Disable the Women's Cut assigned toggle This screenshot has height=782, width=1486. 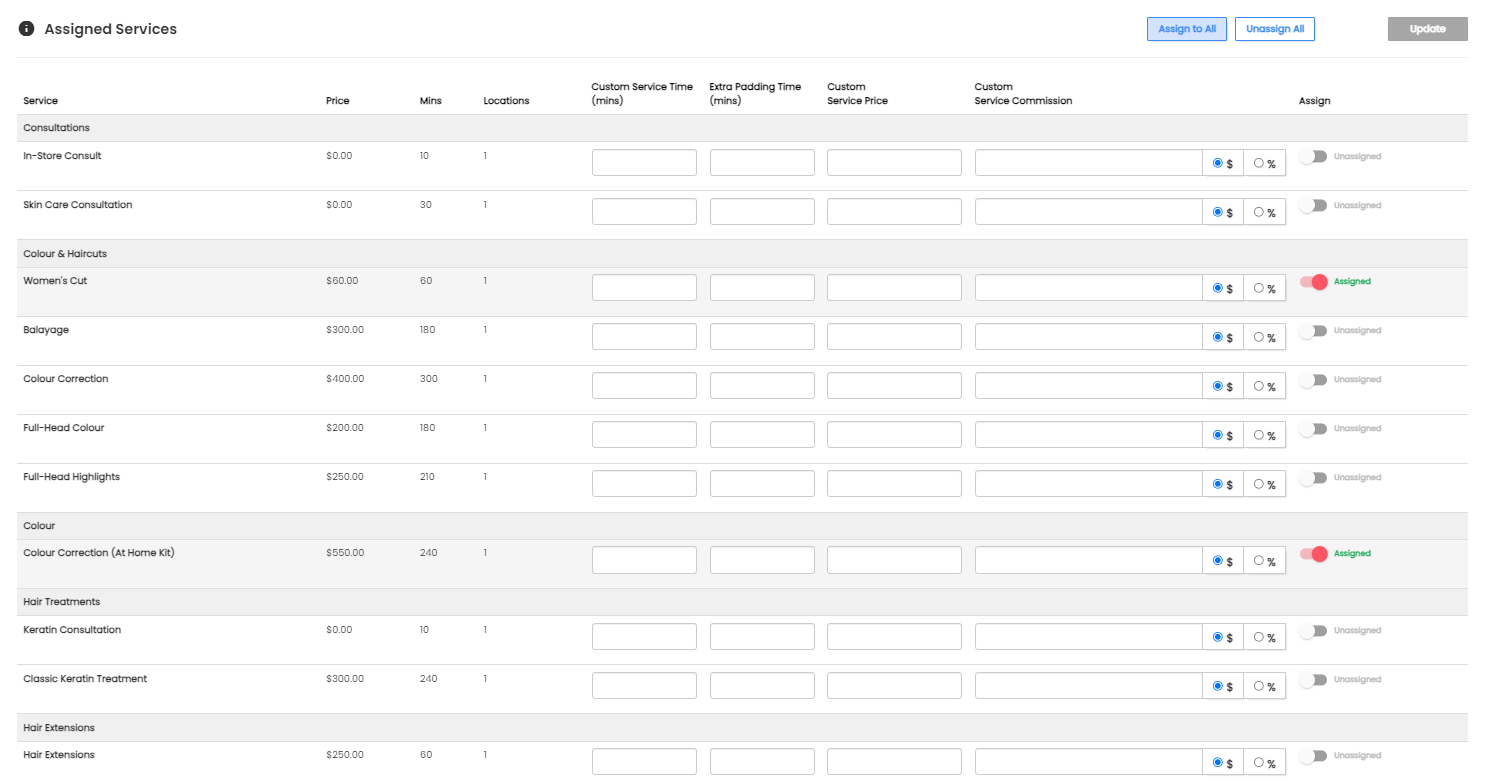tap(1313, 282)
